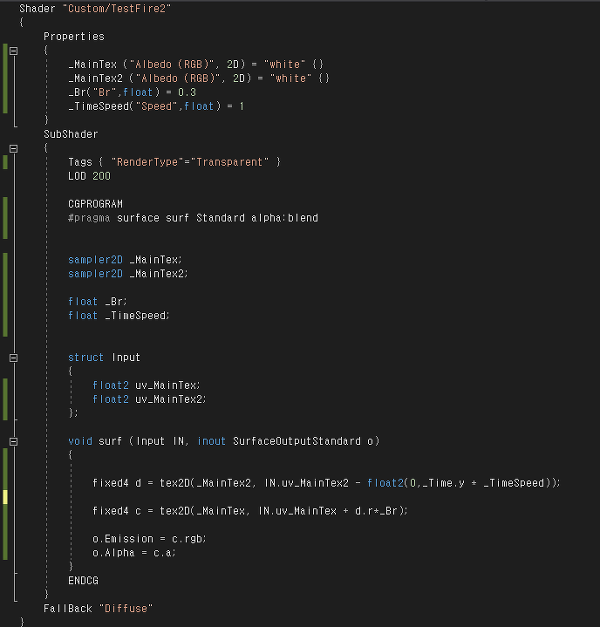Image resolution: width=600 pixels, height=627 pixels.
Task: Click SurfaceOutputStandard in the surf signature
Action: coord(297,441)
